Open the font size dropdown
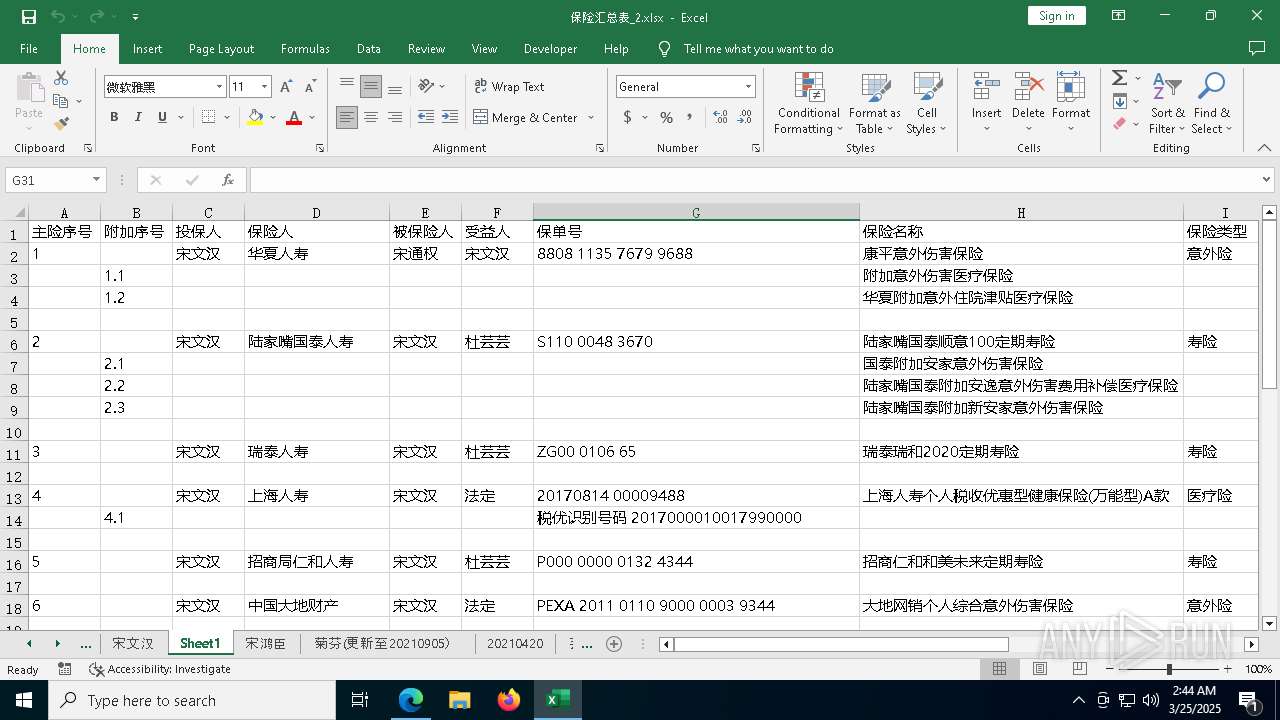The image size is (1280, 720). pos(264,87)
